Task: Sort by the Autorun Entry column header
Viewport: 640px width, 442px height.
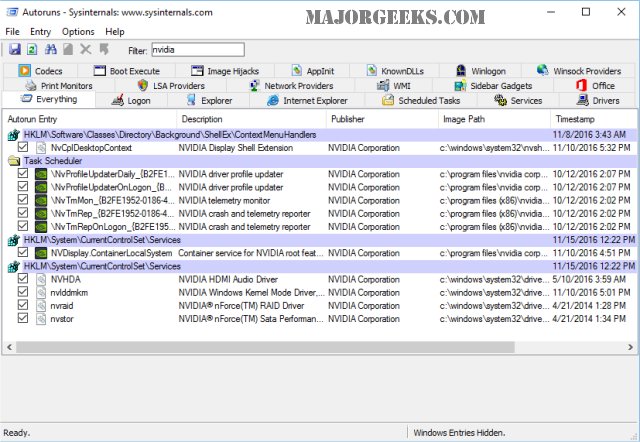Action: click(90, 119)
